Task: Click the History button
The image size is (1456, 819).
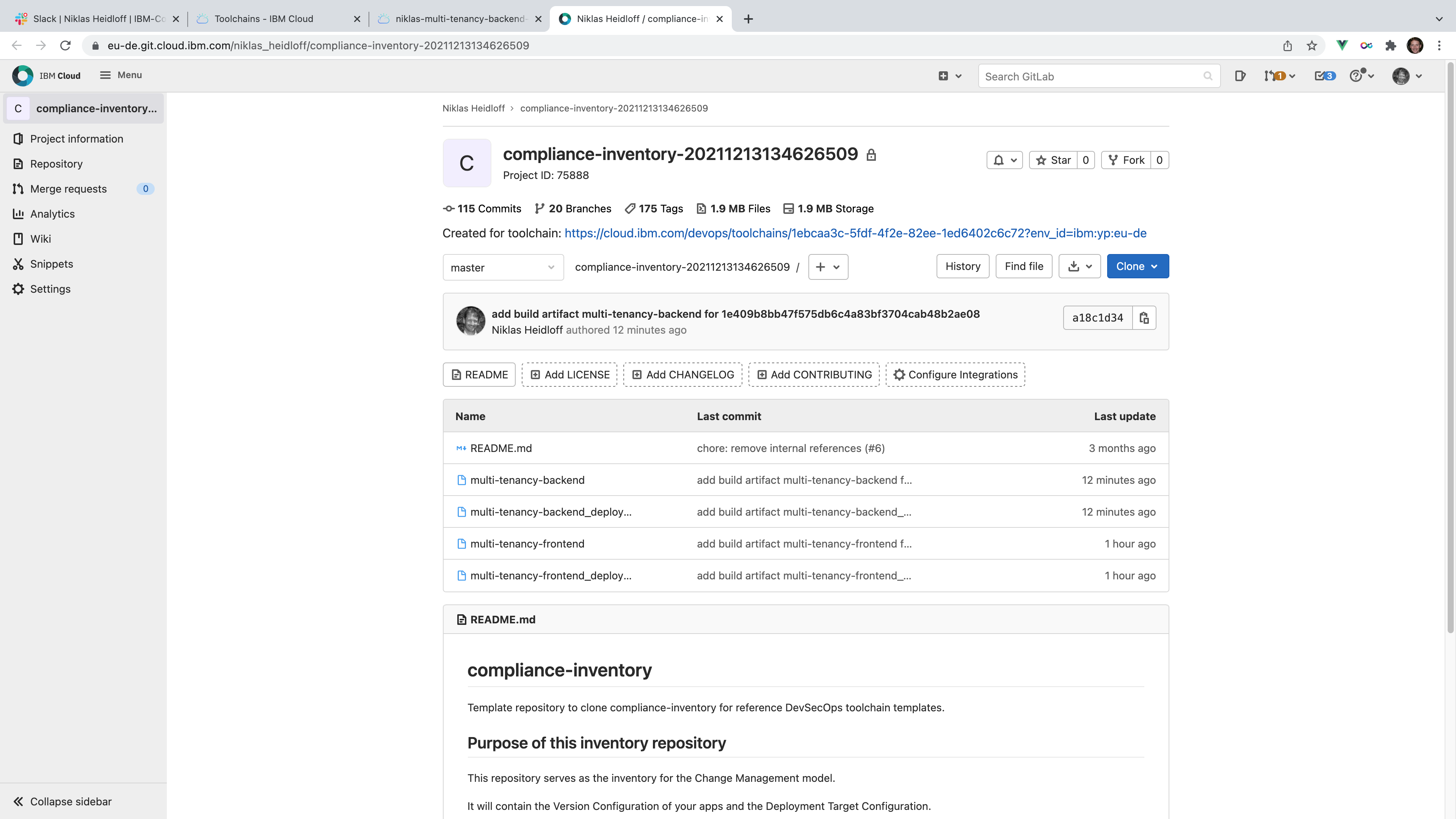Action: pos(963,266)
